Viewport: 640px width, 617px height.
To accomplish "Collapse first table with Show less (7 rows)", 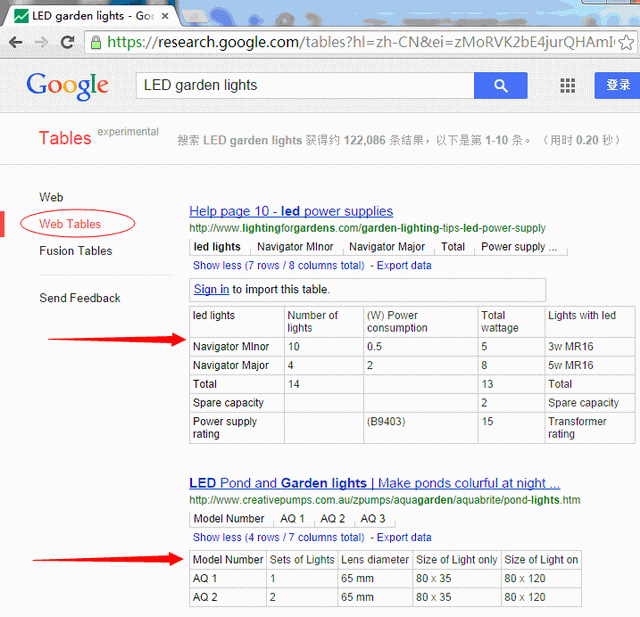I will tap(278, 266).
